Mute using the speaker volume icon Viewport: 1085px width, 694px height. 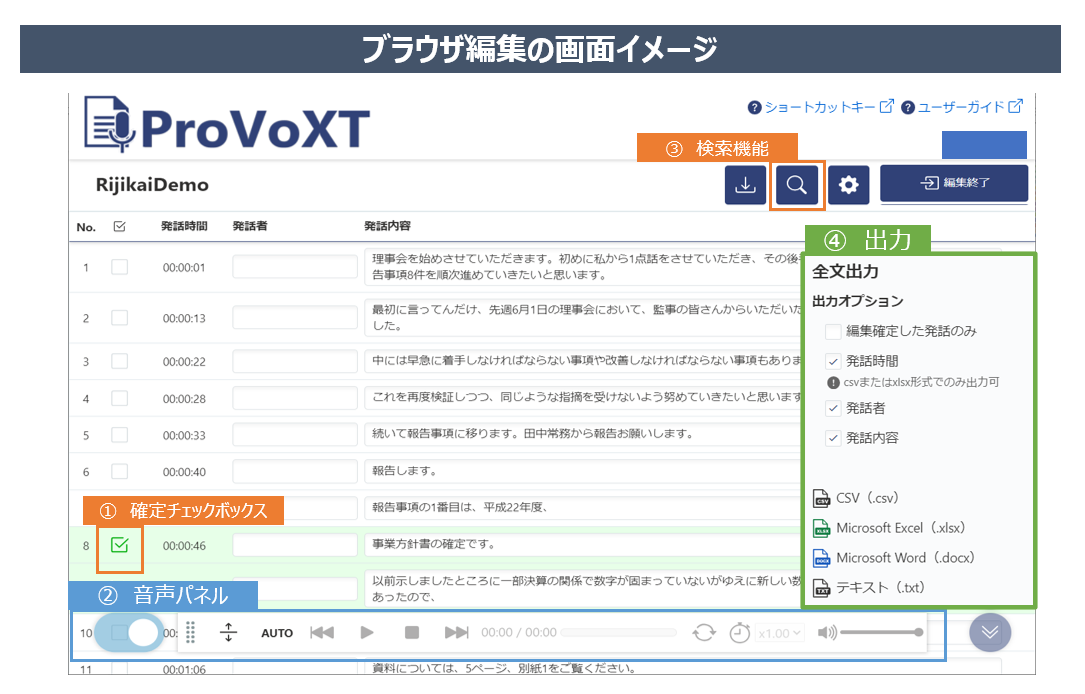[827, 632]
